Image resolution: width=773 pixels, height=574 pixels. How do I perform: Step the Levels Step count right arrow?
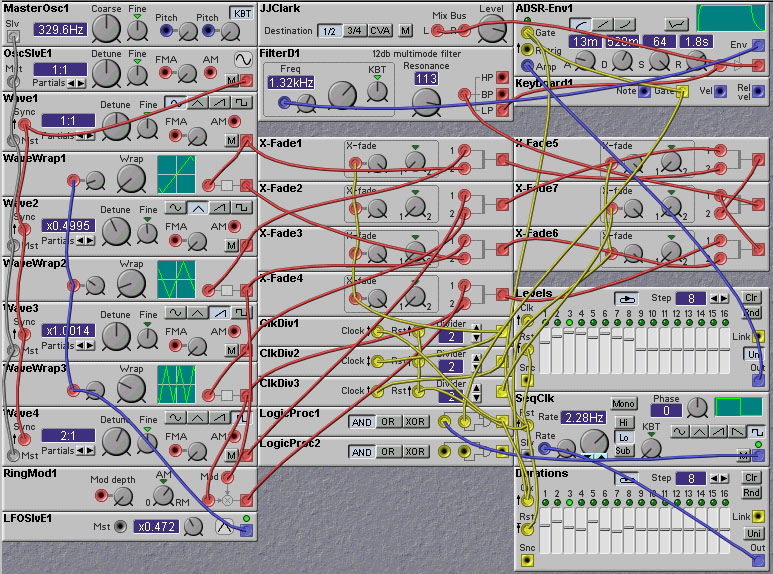(725, 298)
